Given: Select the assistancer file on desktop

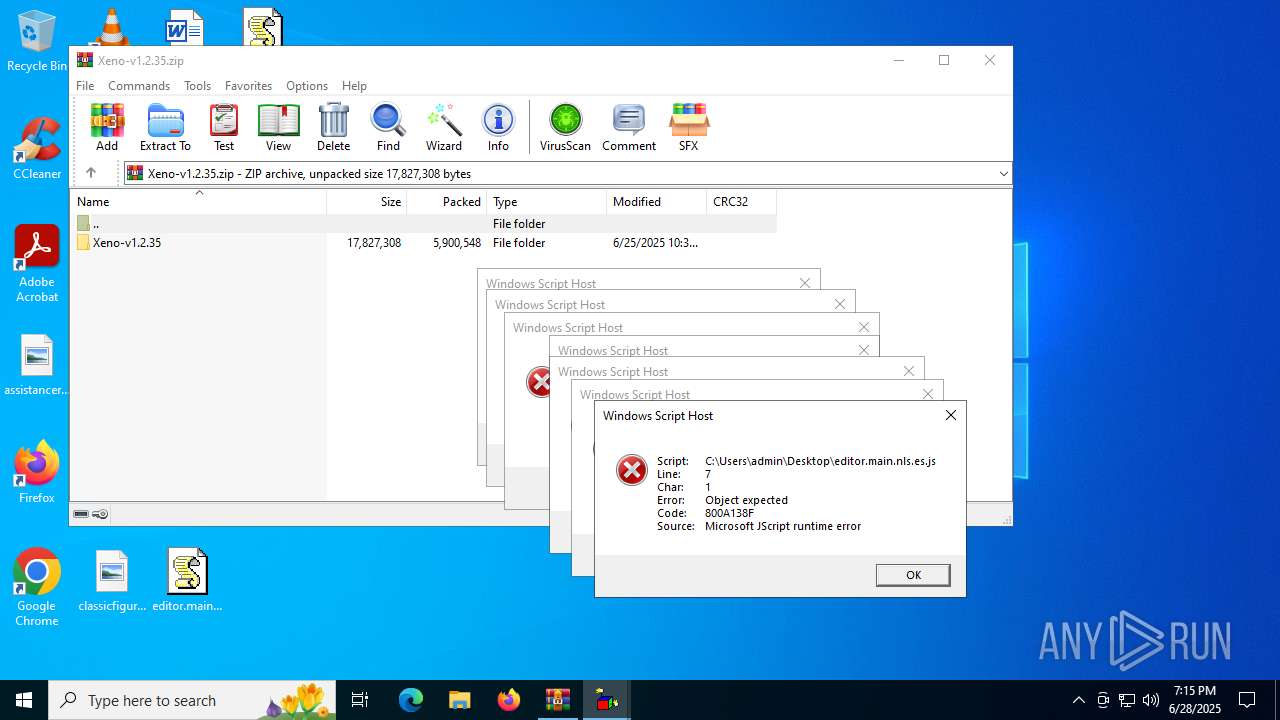Looking at the screenshot, I should [x=37, y=365].
